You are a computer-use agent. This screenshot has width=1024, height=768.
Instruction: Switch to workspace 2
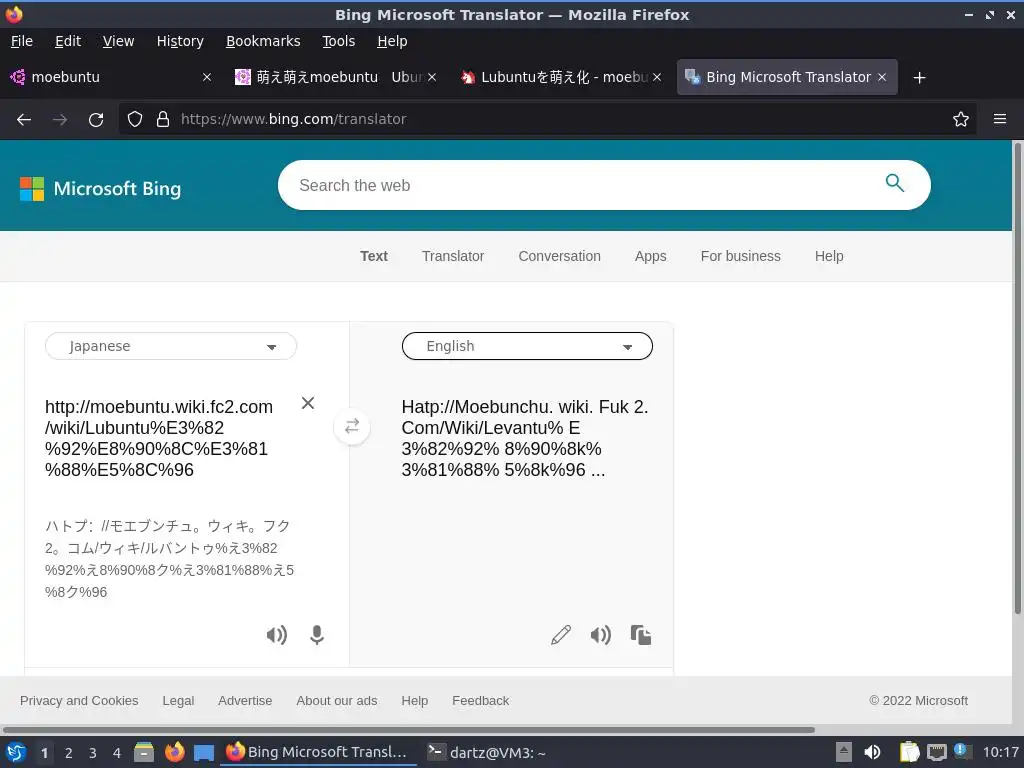pos(69,753)
